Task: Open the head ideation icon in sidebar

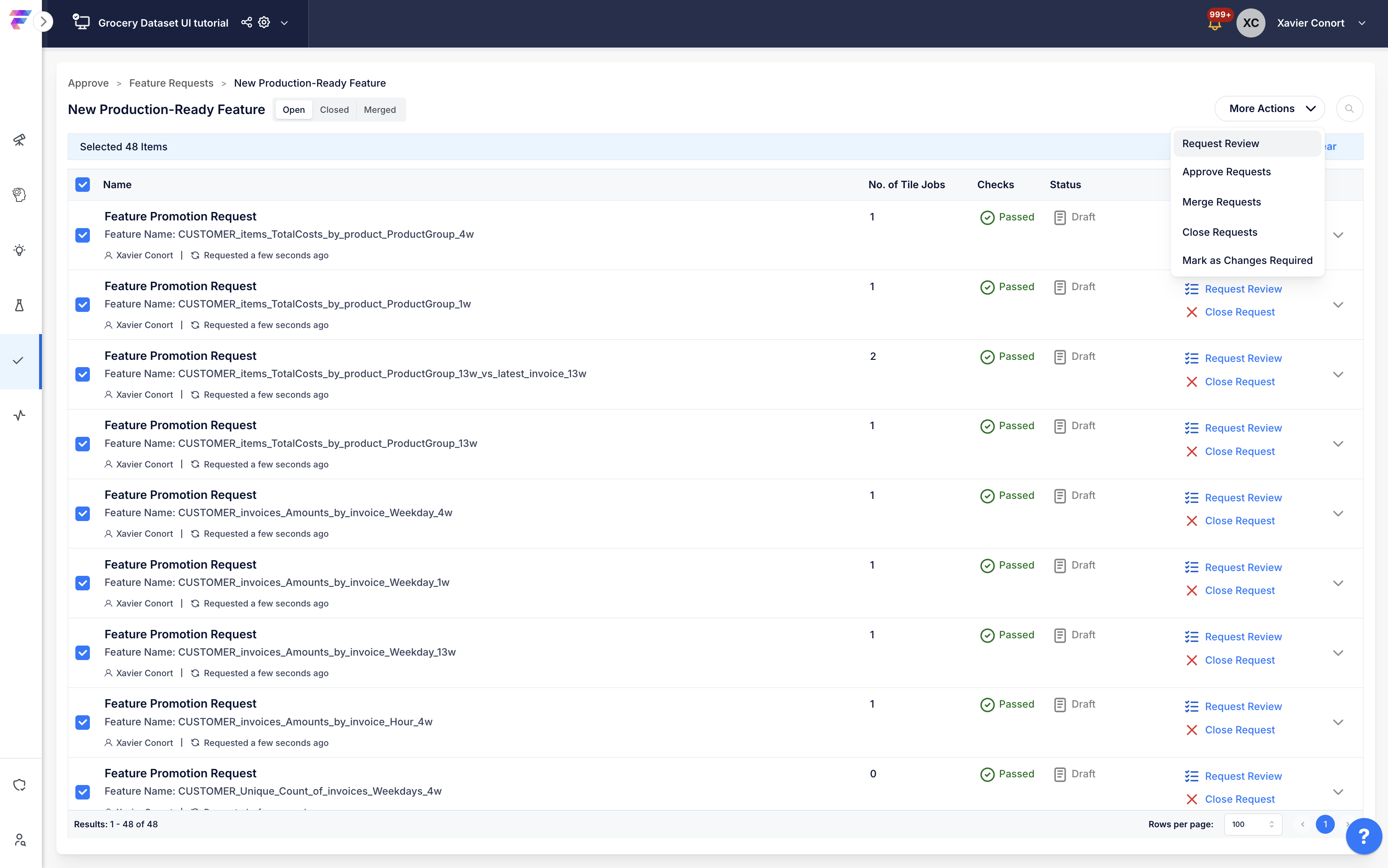Action: tap(19, 195)
